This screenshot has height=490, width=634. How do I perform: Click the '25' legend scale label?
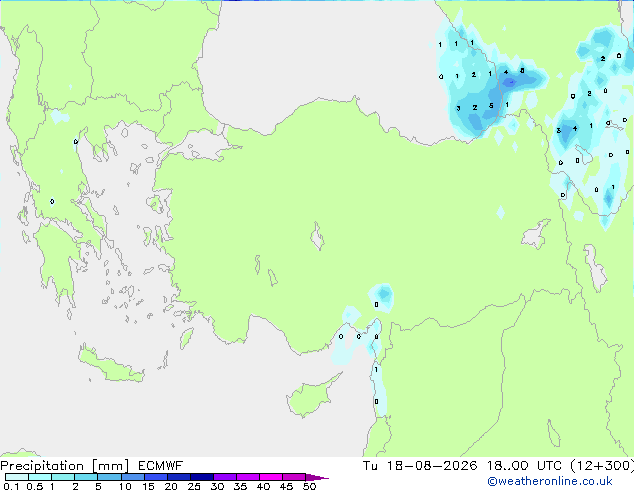[194, 486]
